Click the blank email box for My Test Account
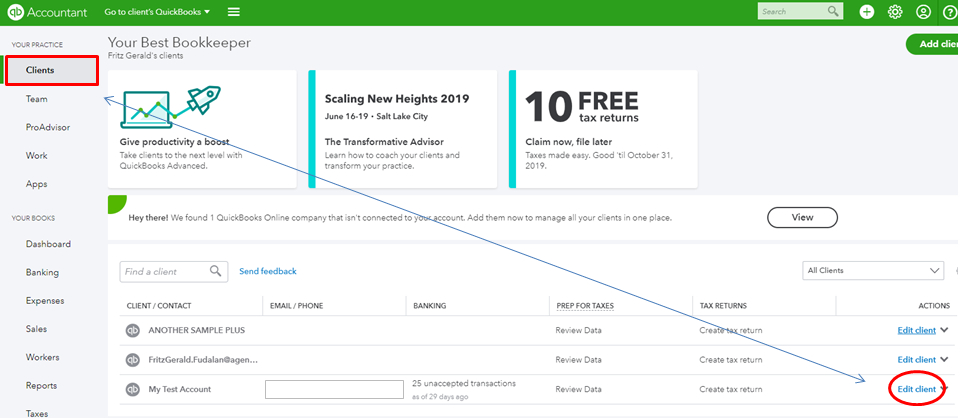Screen dimensions: 958x418 (334, 389)
